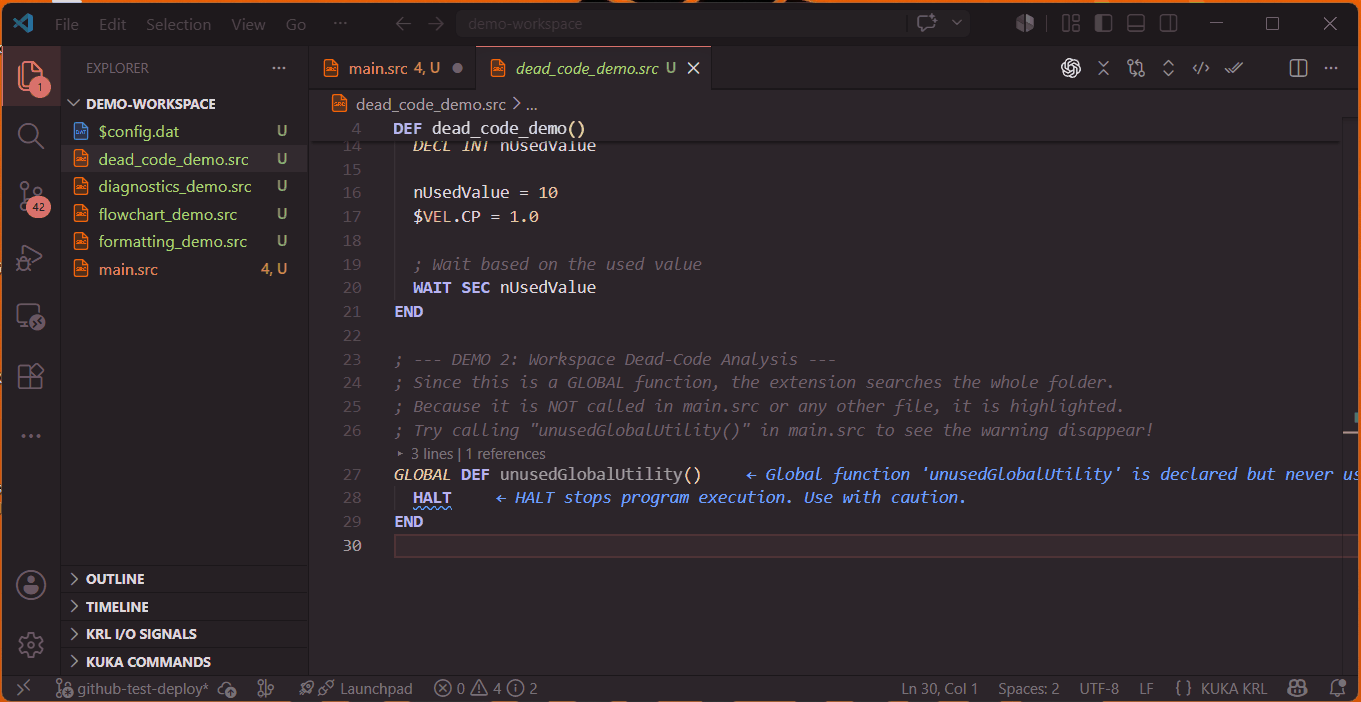Open the Remote Explorer view icon
The image size is (1361, 702).
click(x=31, y=317)
